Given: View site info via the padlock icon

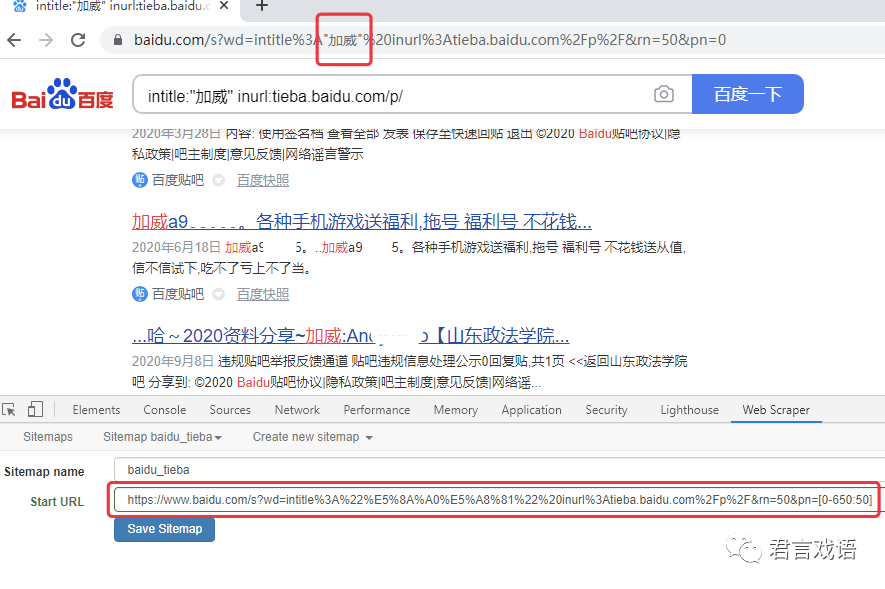Looking at the screenshot, I should pyautogui.click(x=117, y=40).
